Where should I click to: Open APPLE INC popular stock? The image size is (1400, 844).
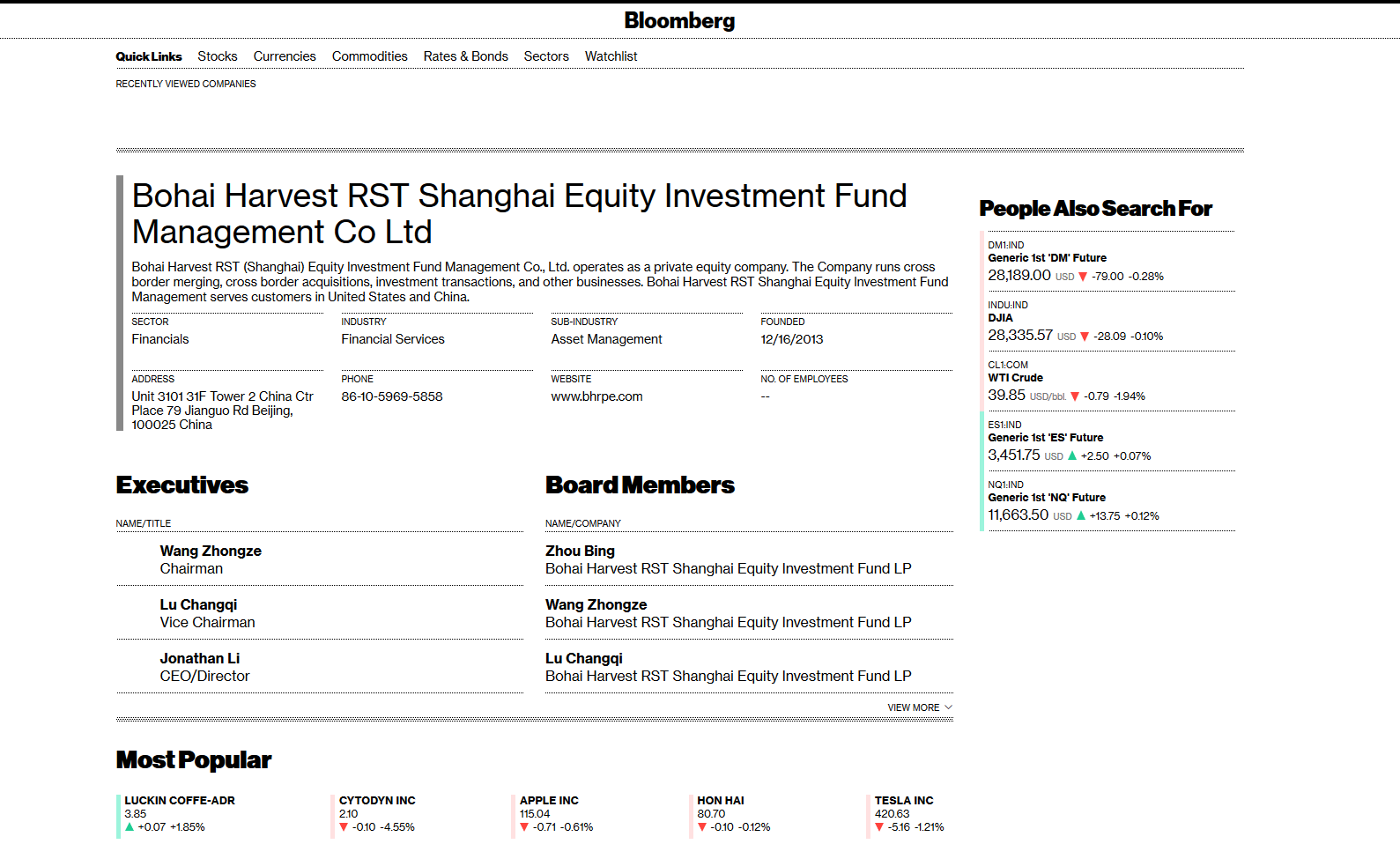coord(549,801)
